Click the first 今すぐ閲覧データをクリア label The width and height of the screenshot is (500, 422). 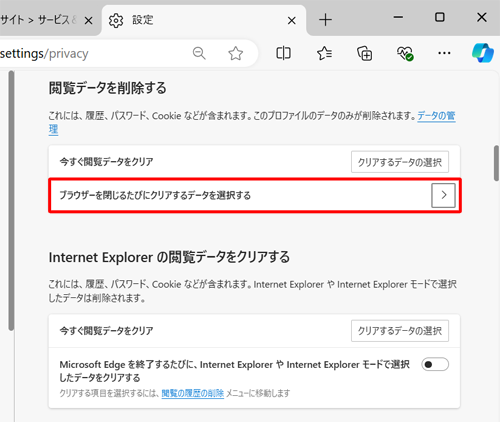[x=106, y=162]
